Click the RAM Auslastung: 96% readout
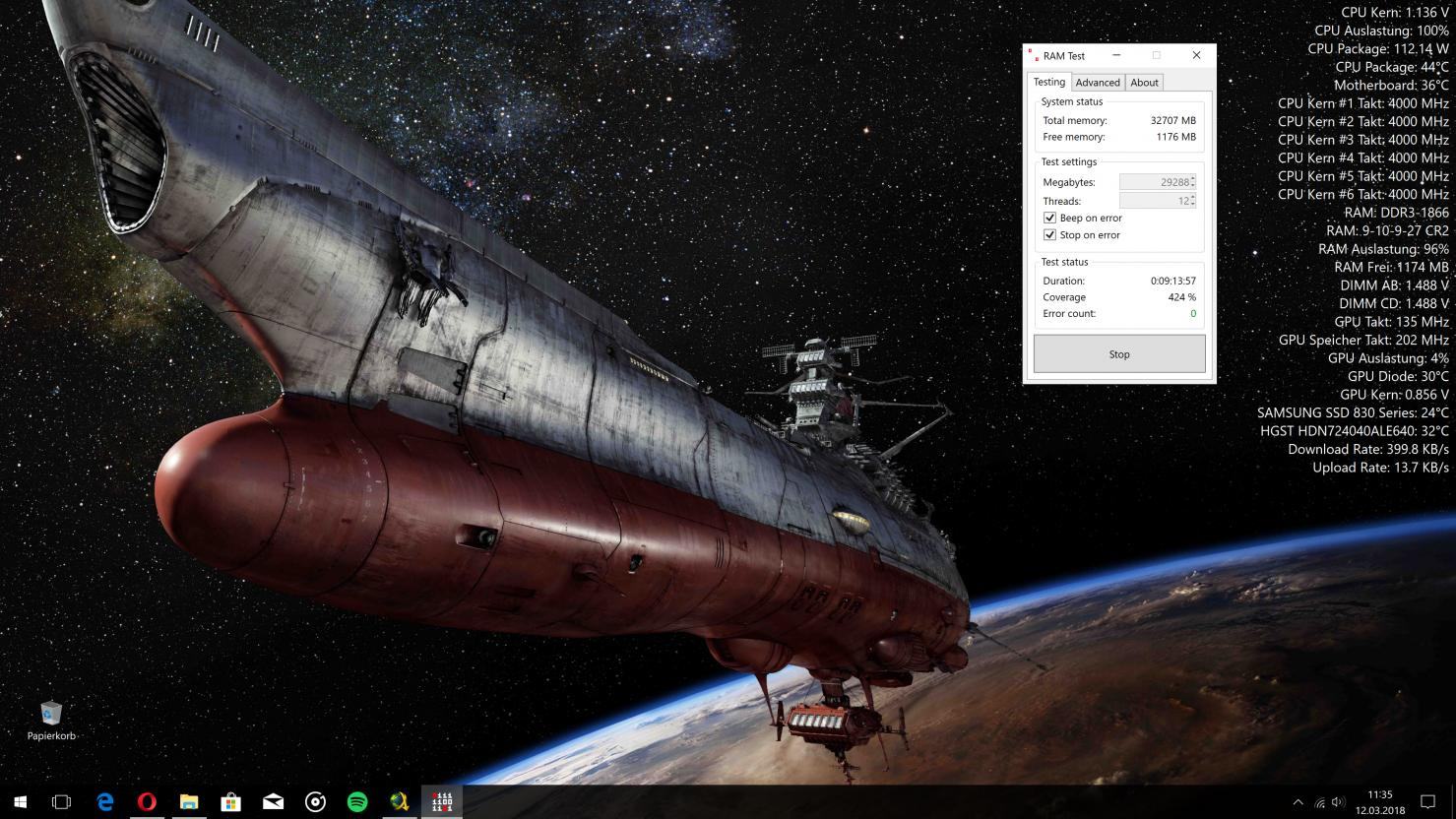1456x819 pixels. [x=1383, y=249]
